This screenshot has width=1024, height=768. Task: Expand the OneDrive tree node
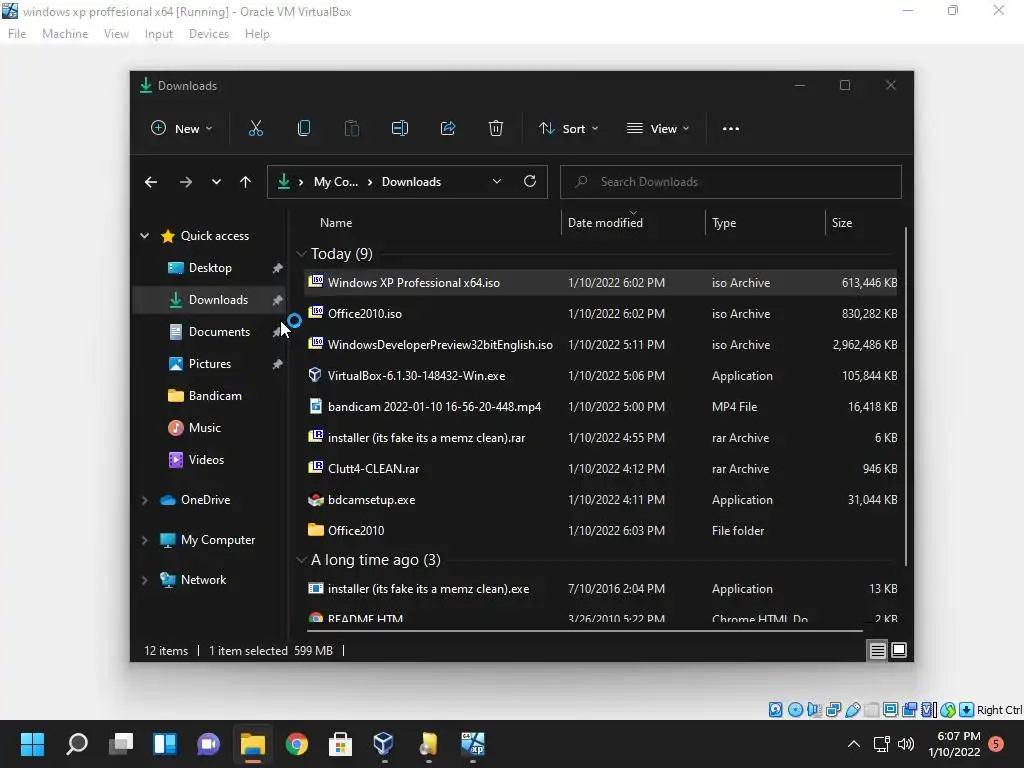144,500
